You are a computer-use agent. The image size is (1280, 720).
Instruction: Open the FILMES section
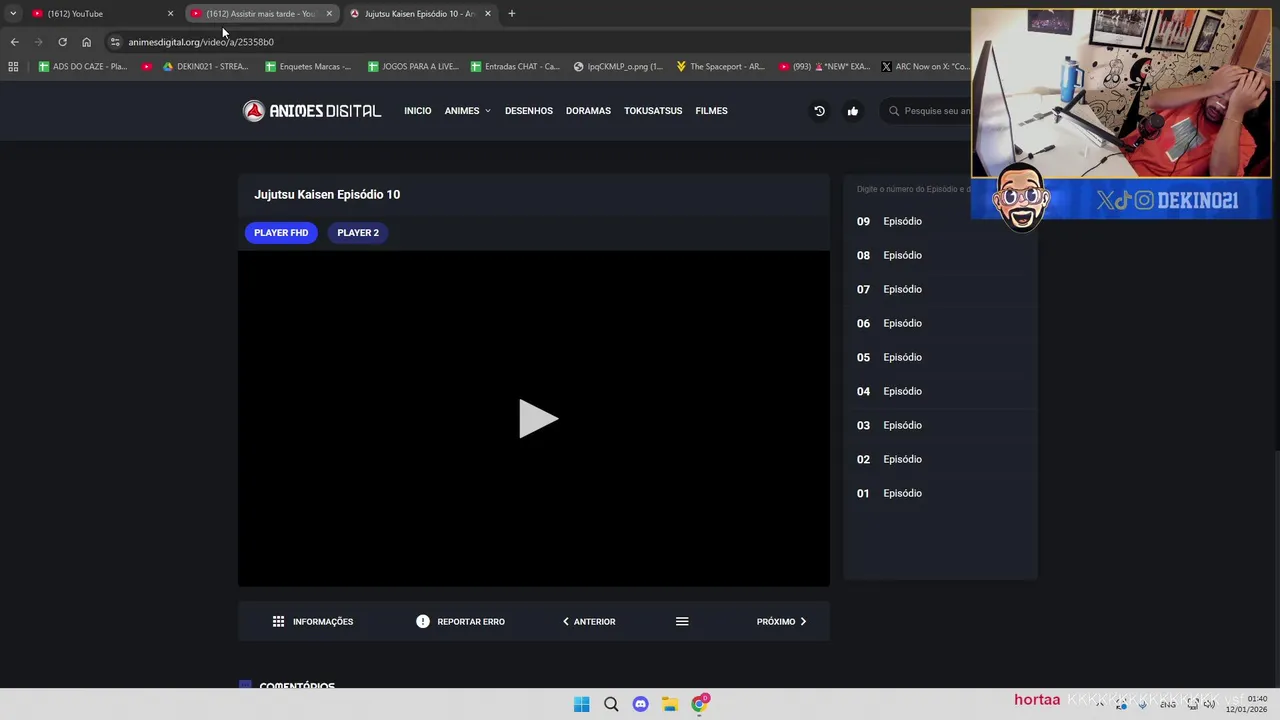[712, 111]
